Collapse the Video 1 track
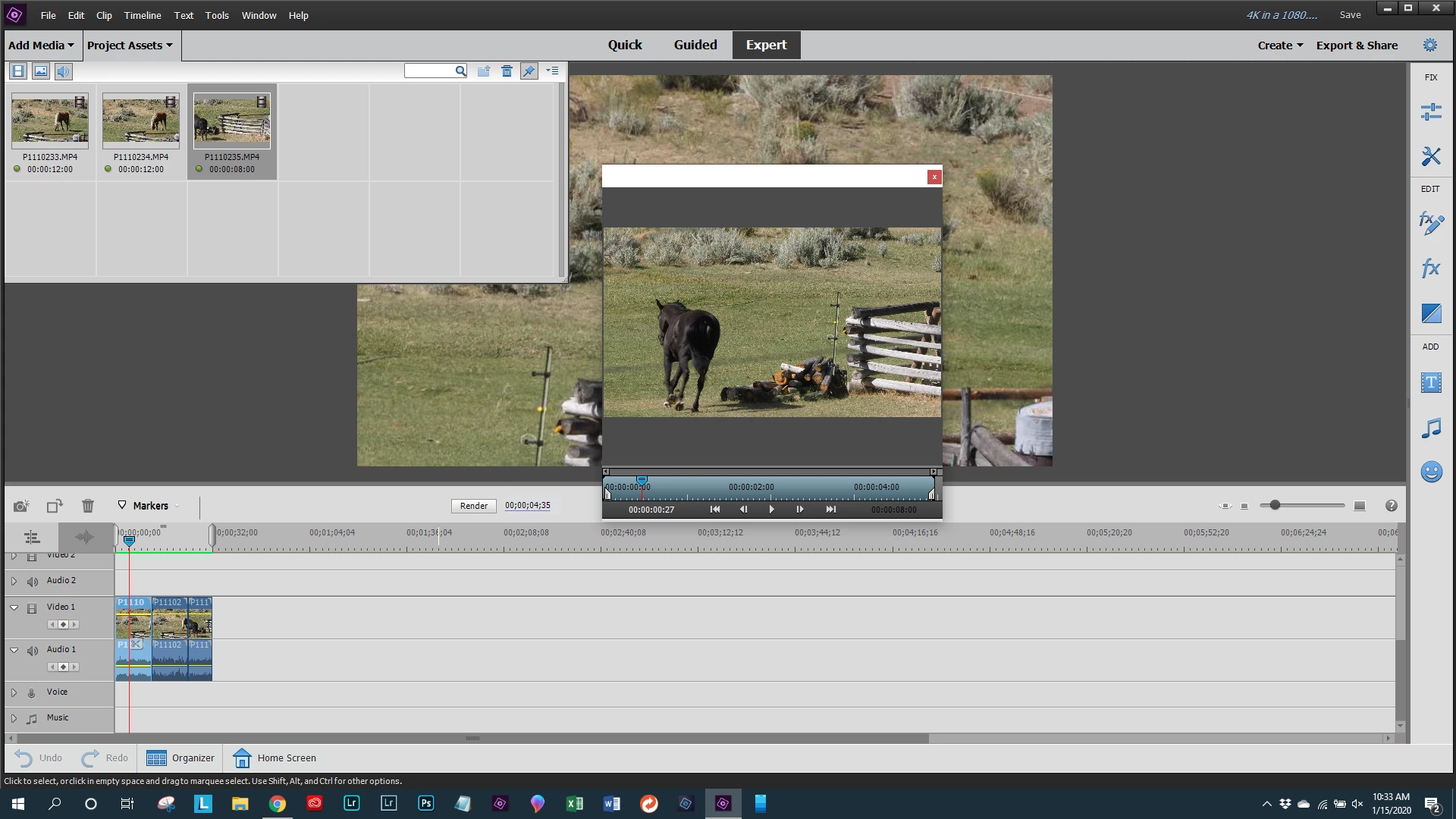1456x819 pixels. (x=14, y=607)
